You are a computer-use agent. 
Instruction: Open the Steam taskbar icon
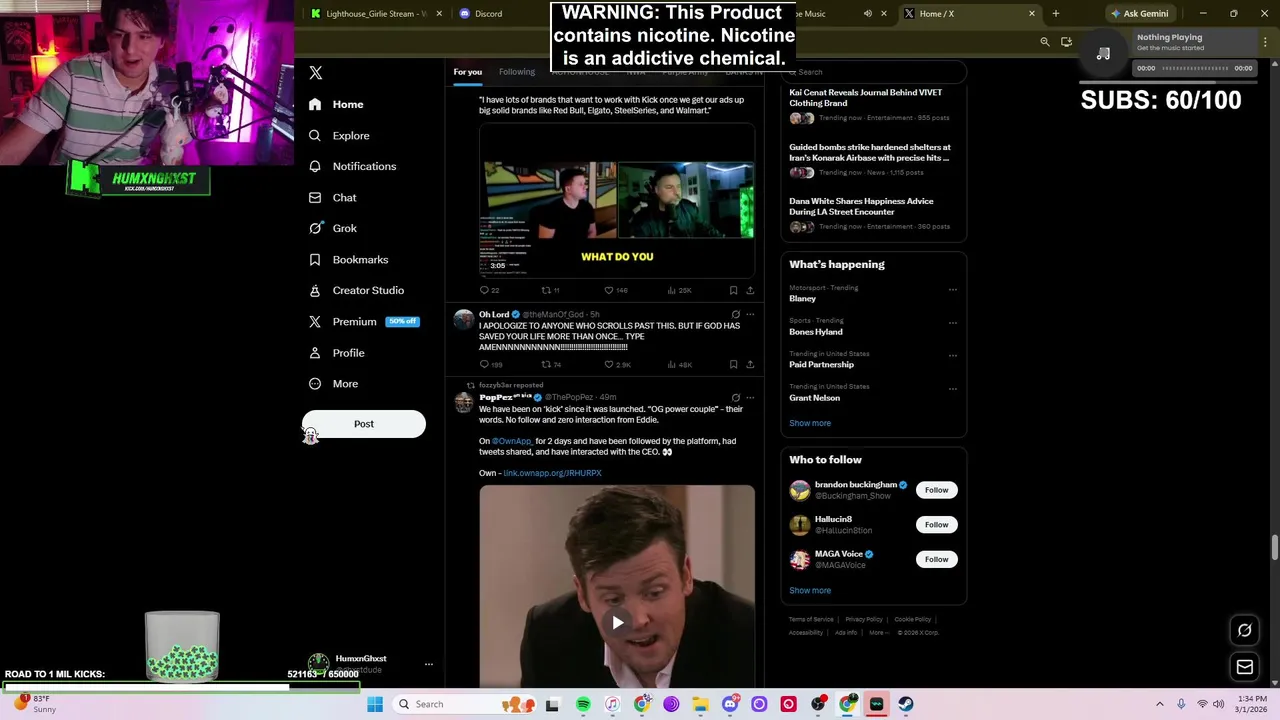(906, 704)
